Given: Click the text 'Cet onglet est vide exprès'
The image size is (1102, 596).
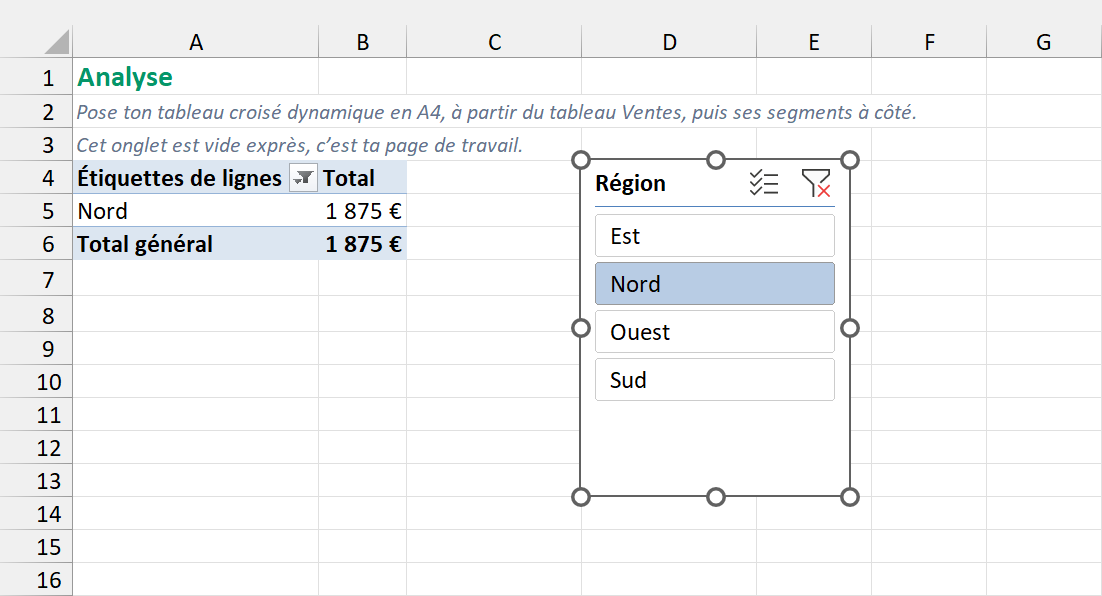Looking at the screenshot, I should (x=193, y=145).
